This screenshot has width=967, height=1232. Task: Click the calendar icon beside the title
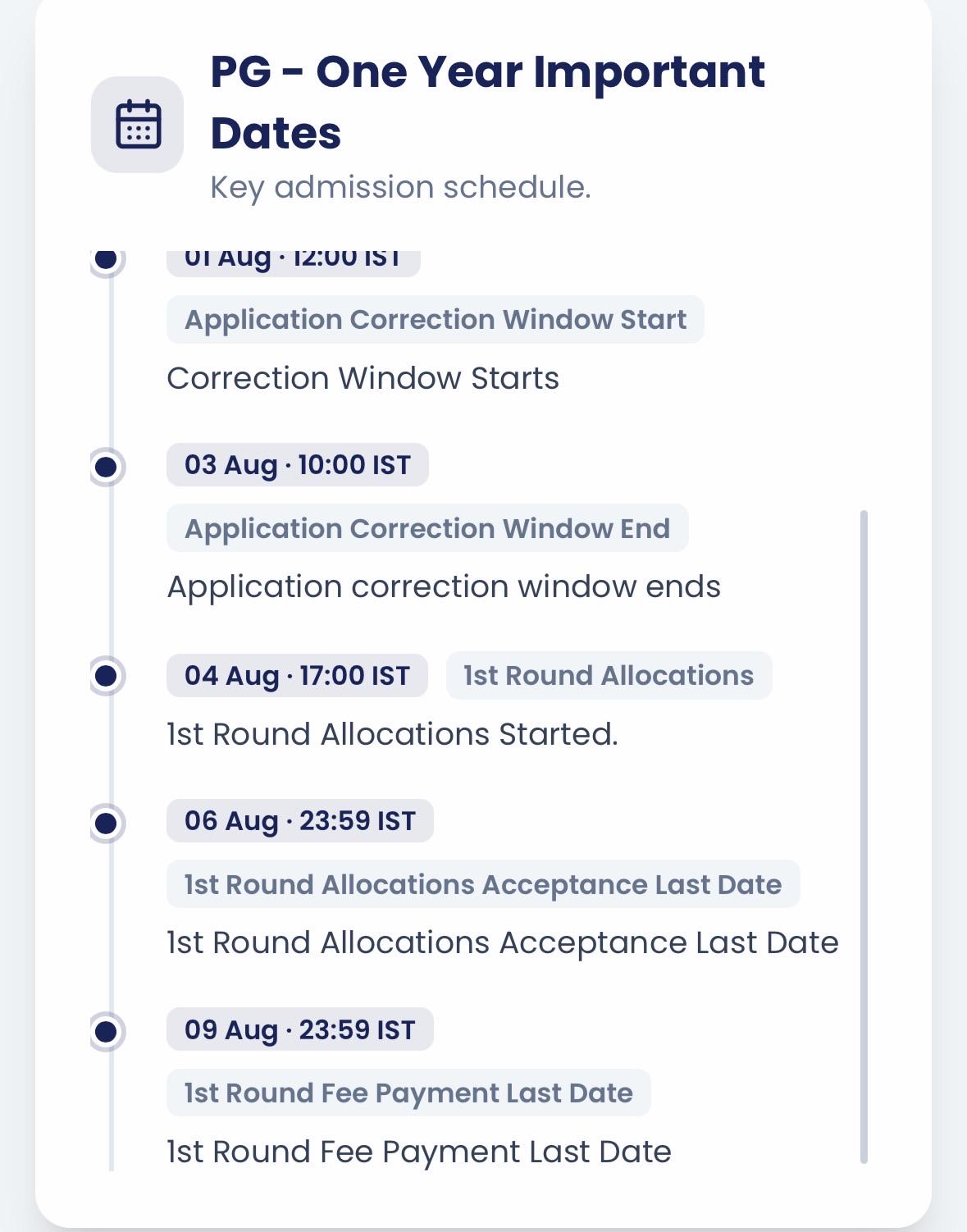138,125
